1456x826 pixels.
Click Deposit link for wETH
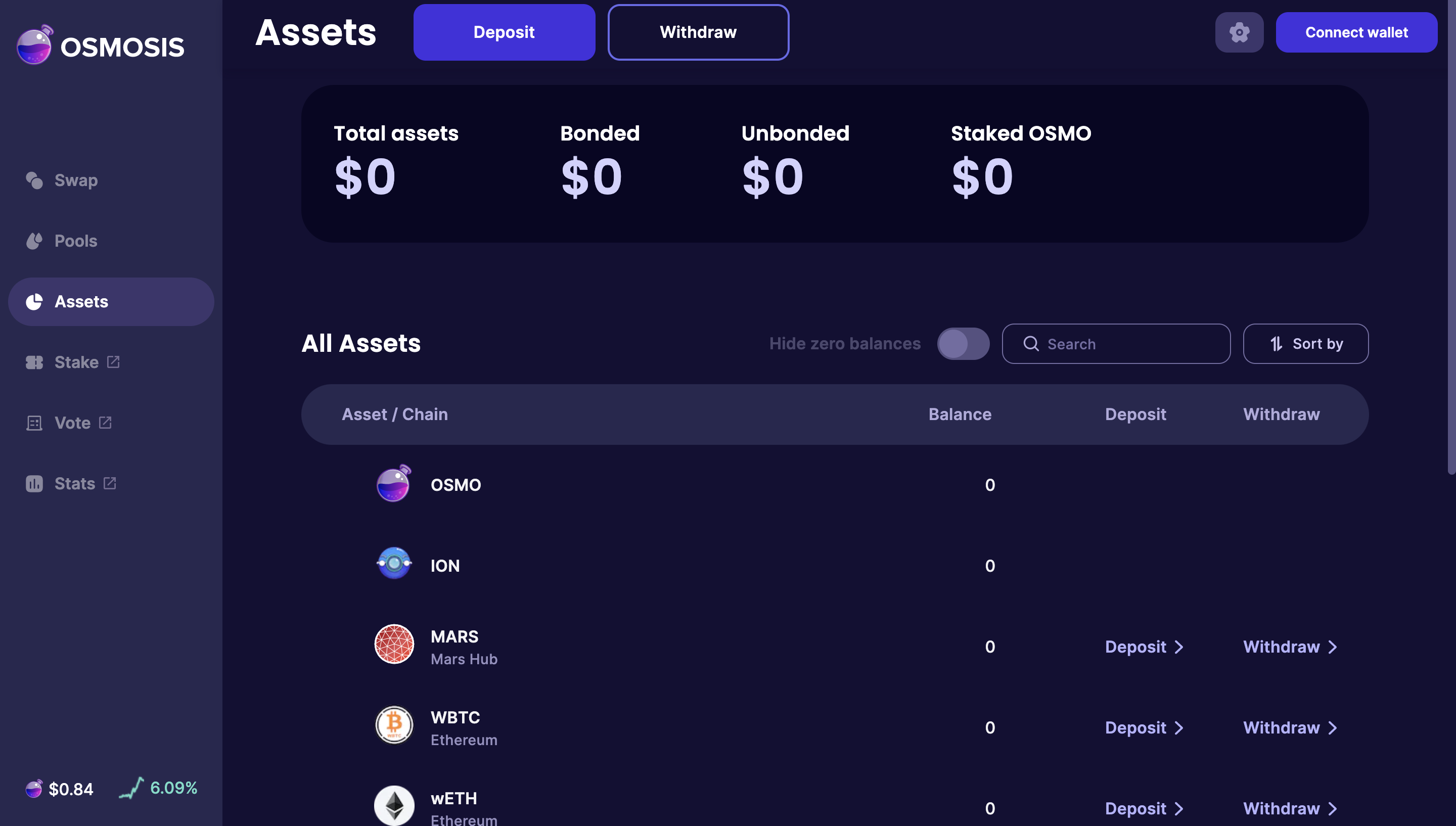tap(1136, 808)
